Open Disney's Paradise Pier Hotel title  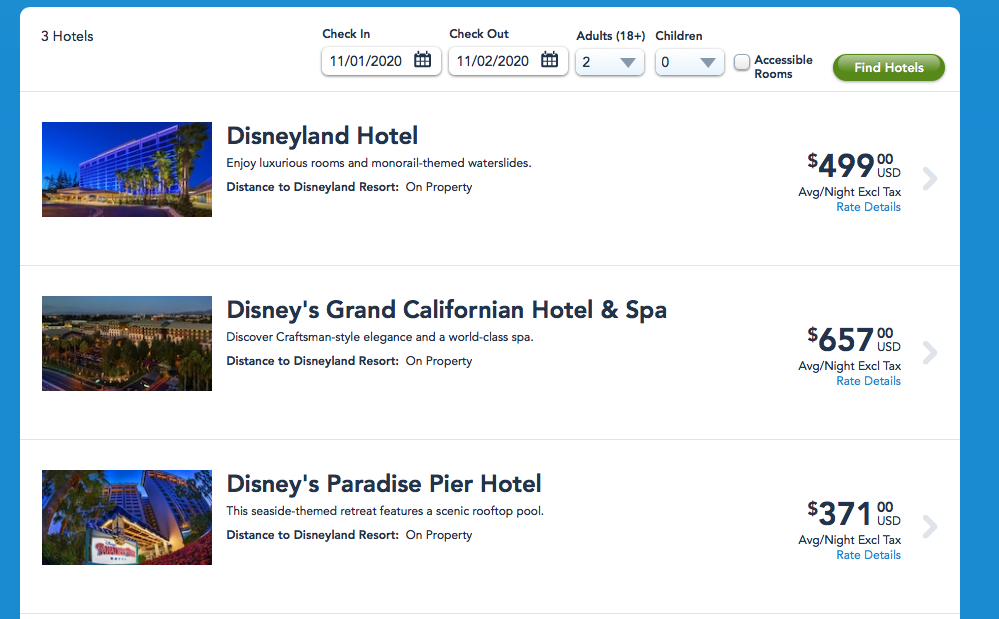384,484
